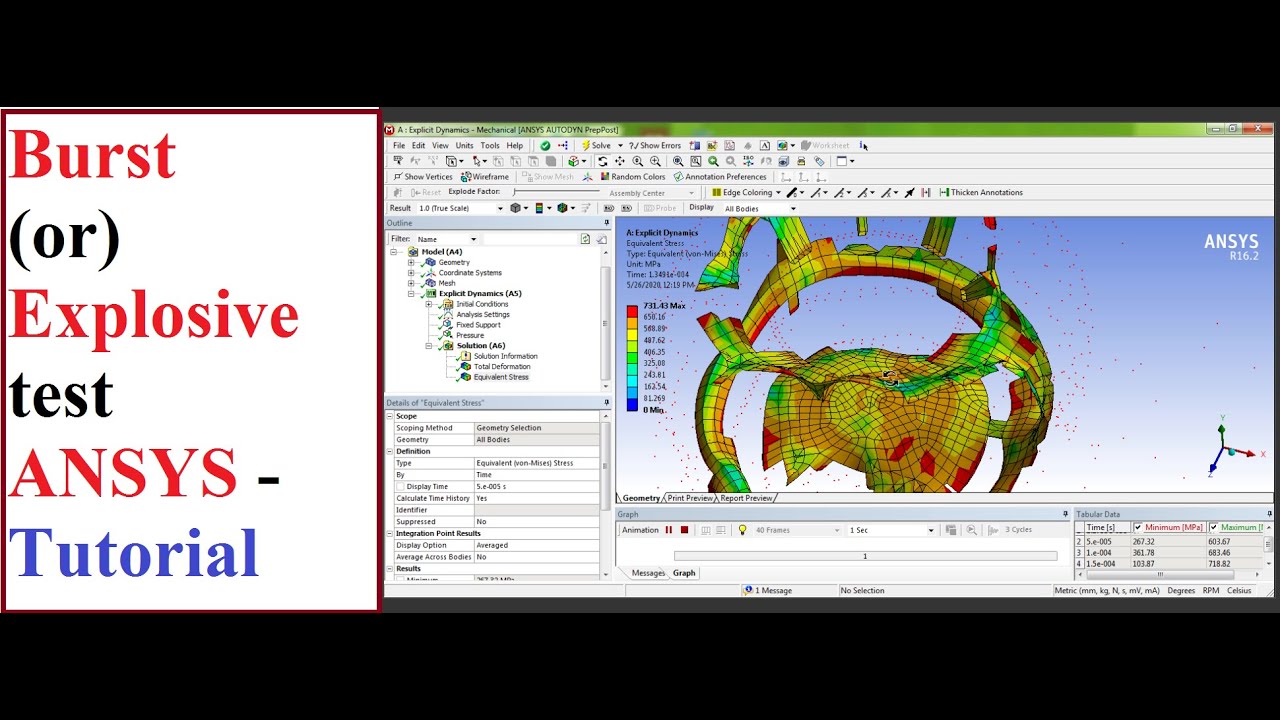The width and height of the screenshot is (1280, 720).
Task: Pause the animation
Action: [x=669, y=530]
